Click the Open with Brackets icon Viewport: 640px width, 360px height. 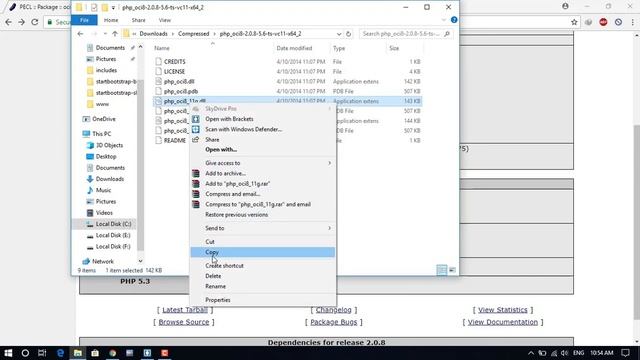pos(196,119)
